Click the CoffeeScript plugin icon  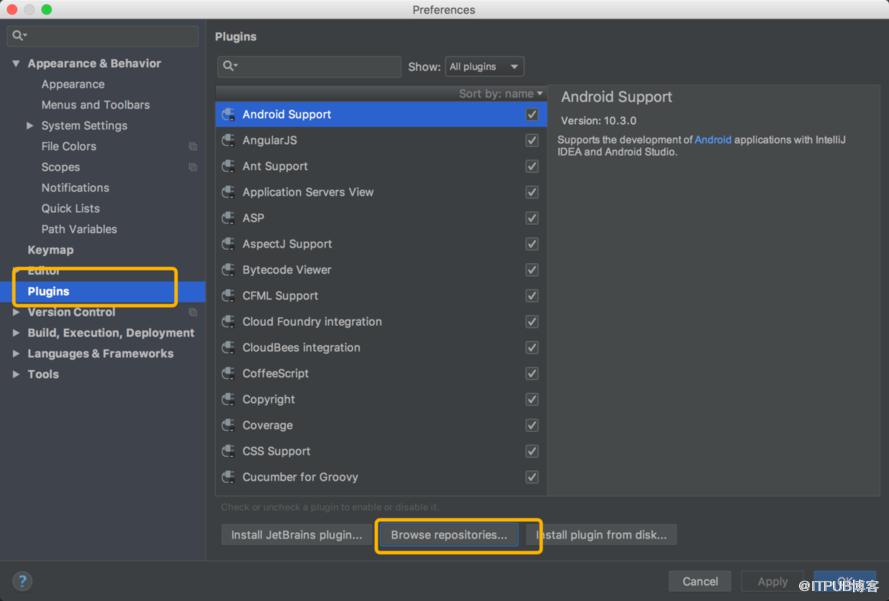[228, 374]
